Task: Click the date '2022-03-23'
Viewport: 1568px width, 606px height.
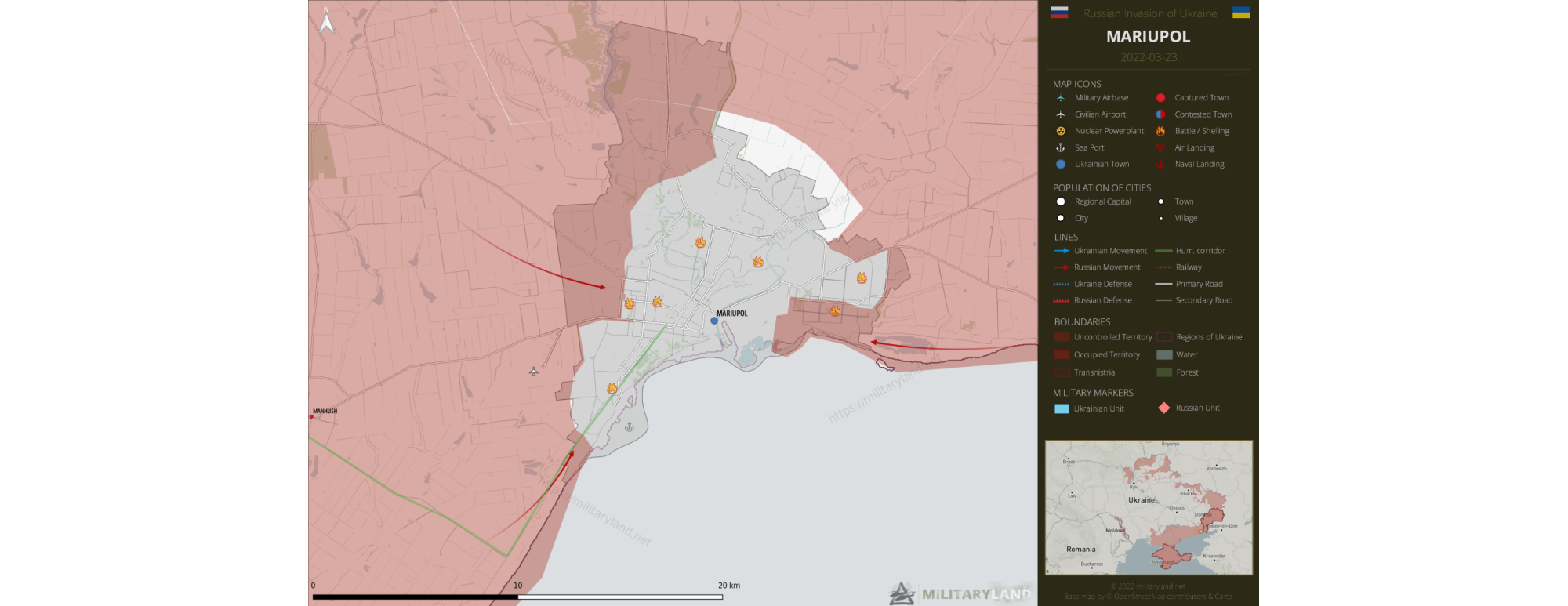Action: click(1149, 57)
